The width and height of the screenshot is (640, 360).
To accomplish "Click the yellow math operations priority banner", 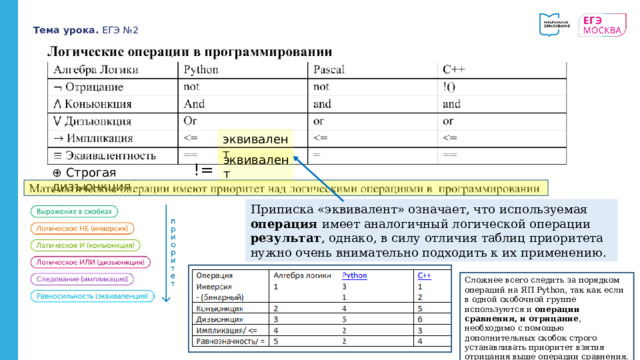I will pyautogui.click(x=286, y=189).
